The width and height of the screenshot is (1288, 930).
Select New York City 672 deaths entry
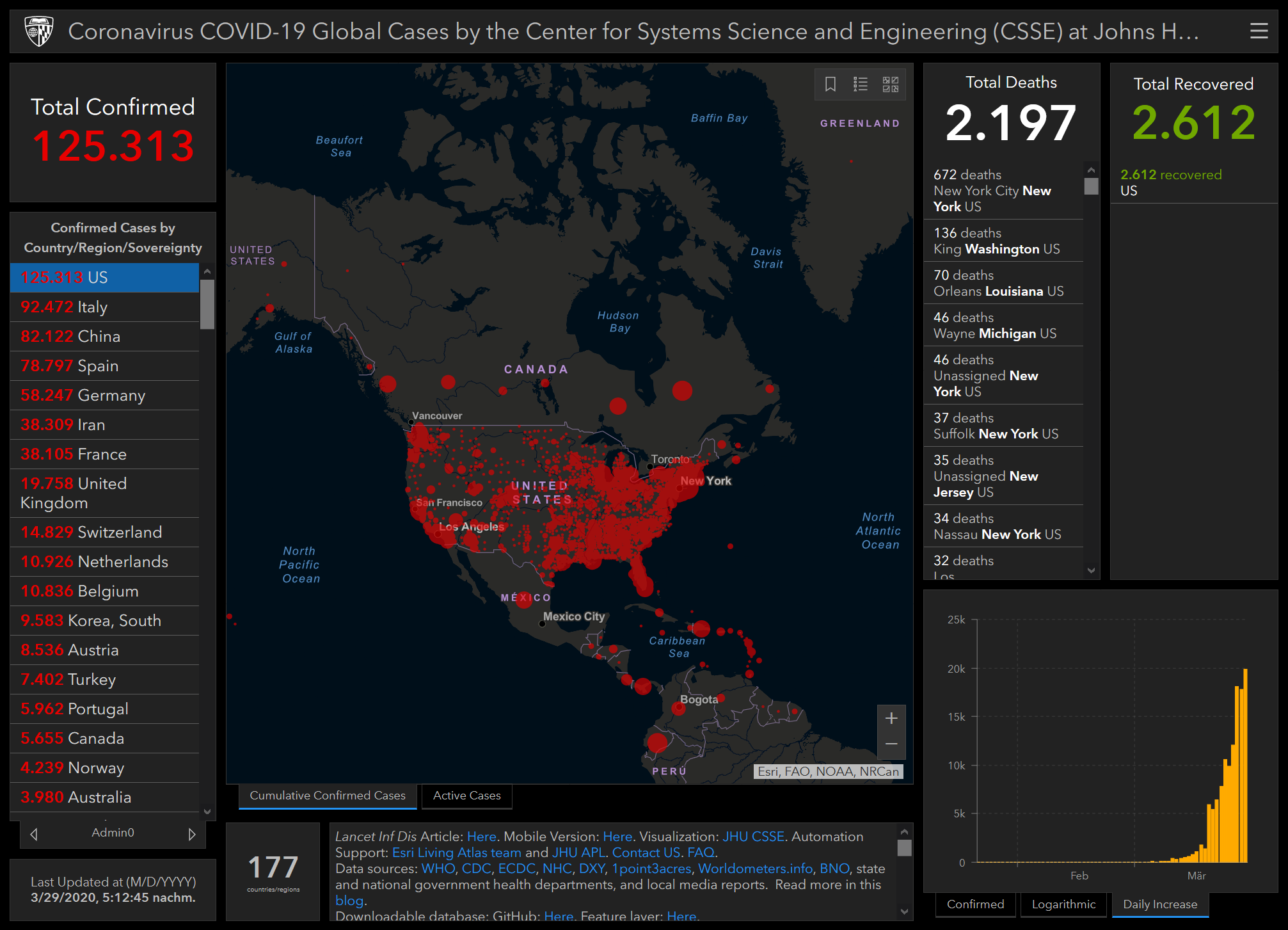[x=1003, y=191]
